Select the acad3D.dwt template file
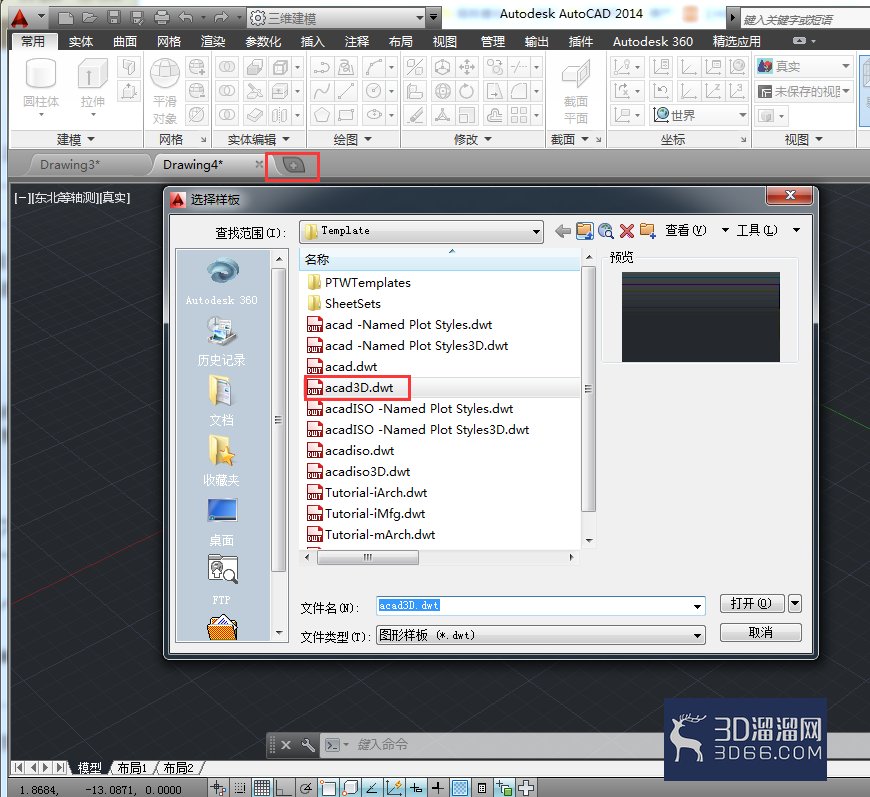 358,387
